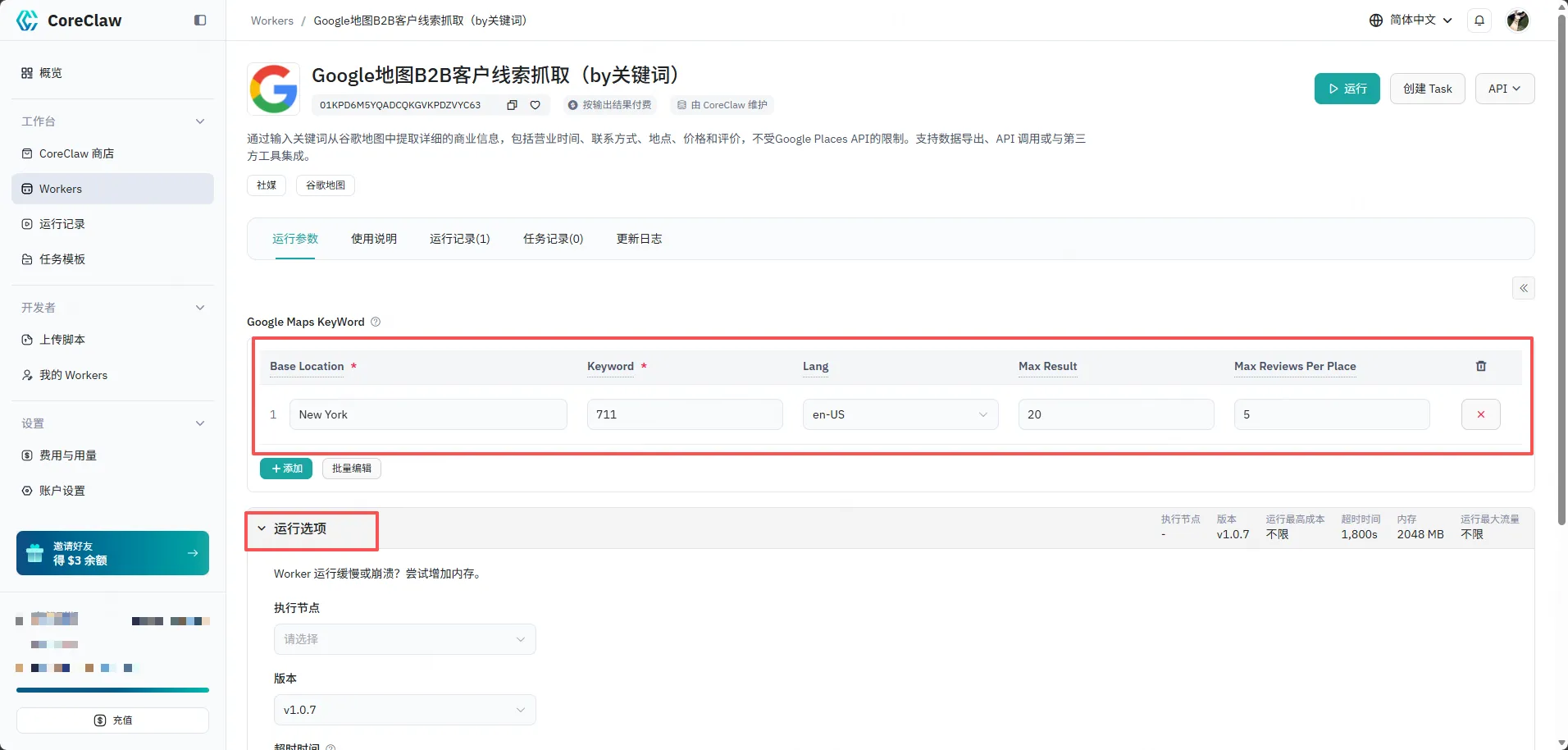Click the 充值 recharge button

coord(113,720)
